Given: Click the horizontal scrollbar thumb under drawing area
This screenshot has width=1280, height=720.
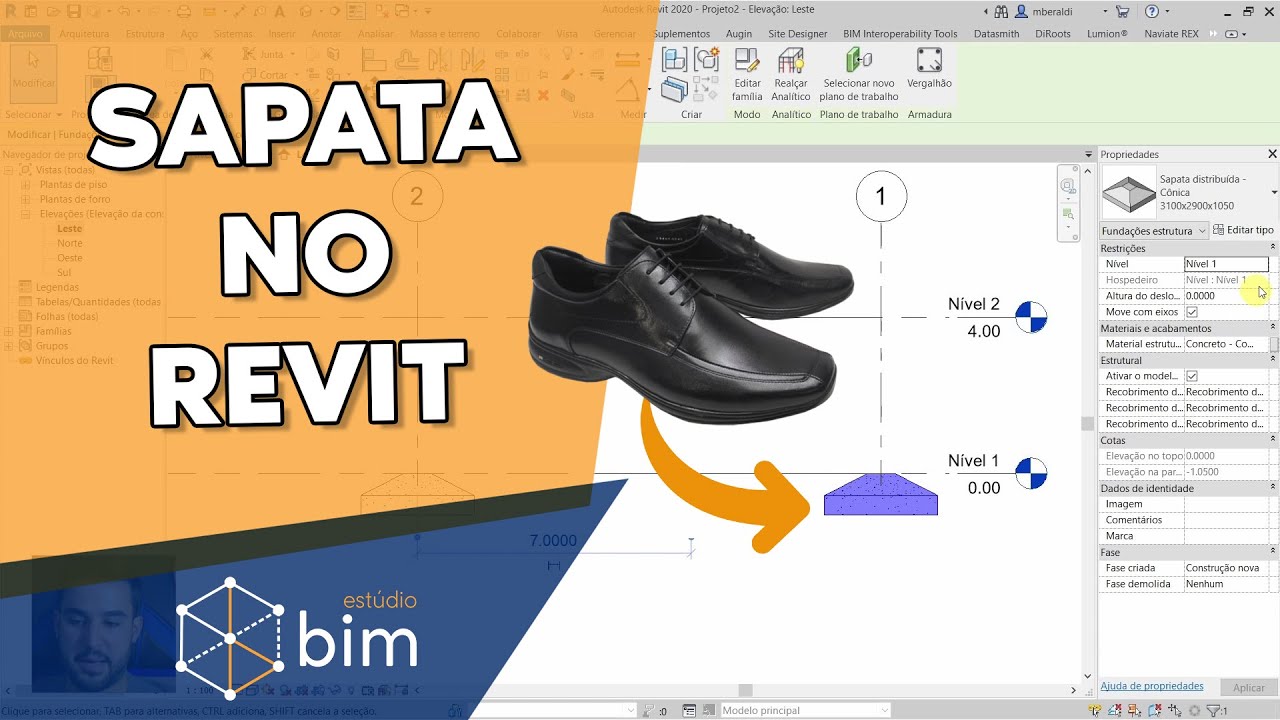Looking at the screenshot, I should coord(745,690).
